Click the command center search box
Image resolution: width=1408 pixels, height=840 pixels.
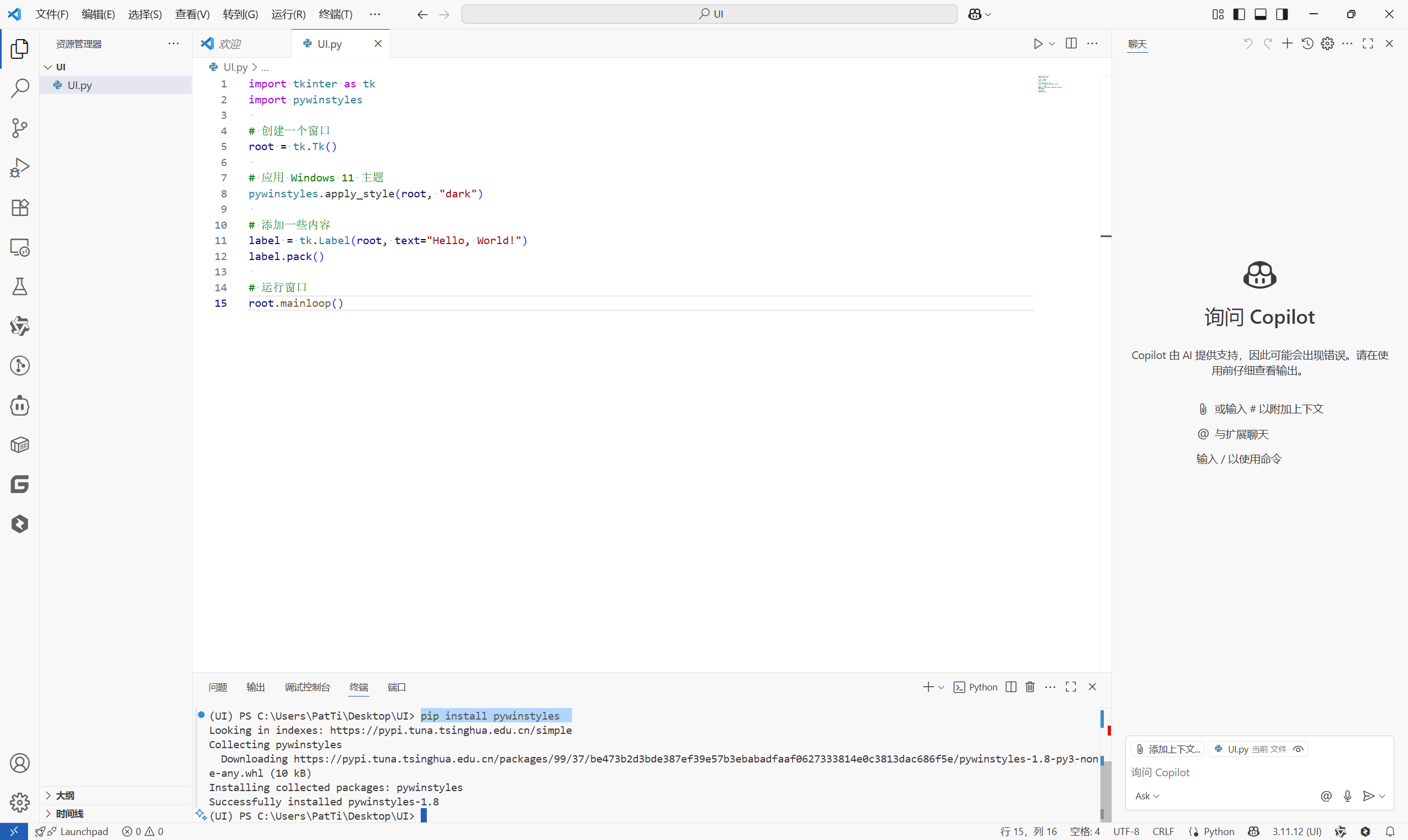709,14
